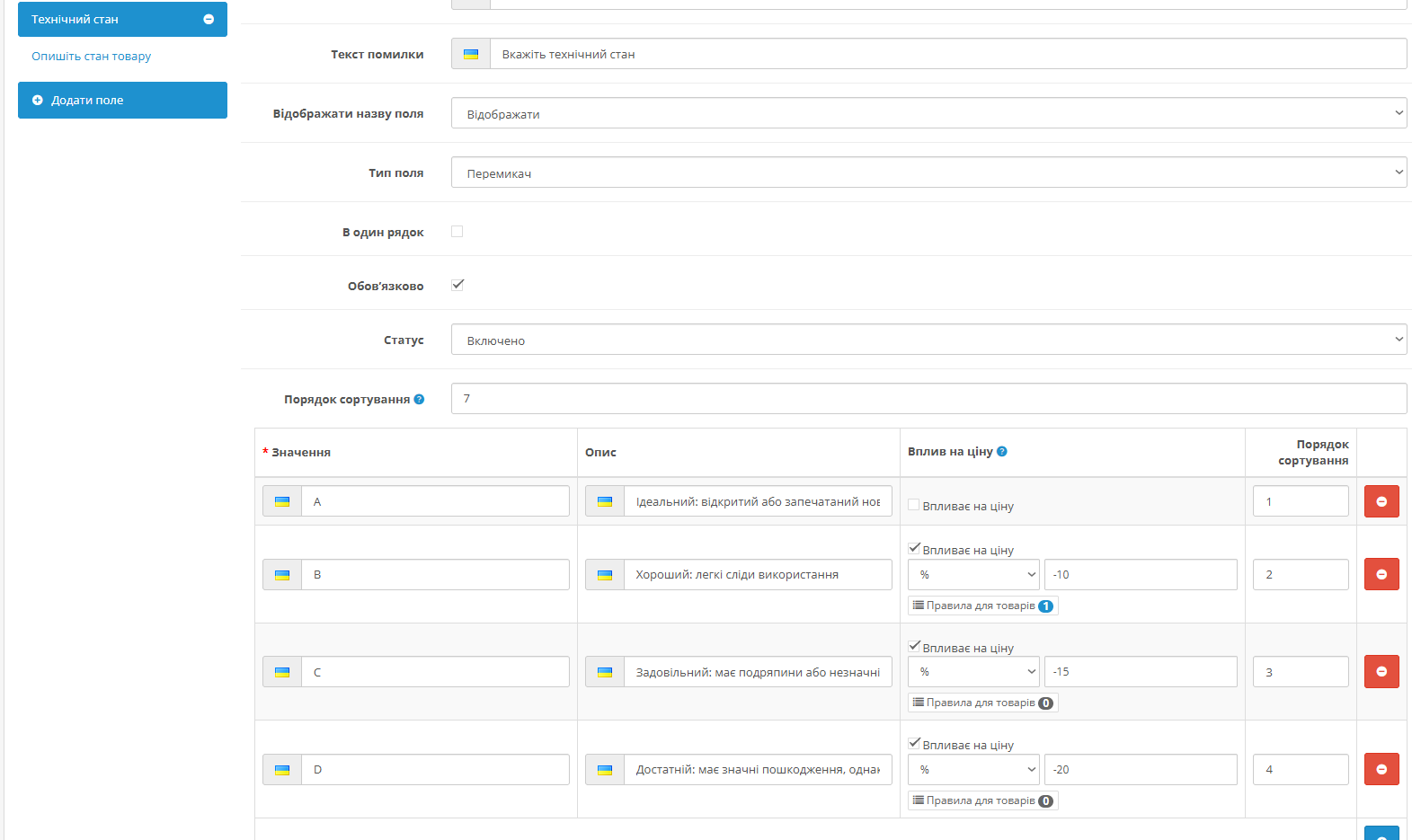Open the % price type dropdown for C
This screenshot has height=840, width=1412.
pos(973,672)
